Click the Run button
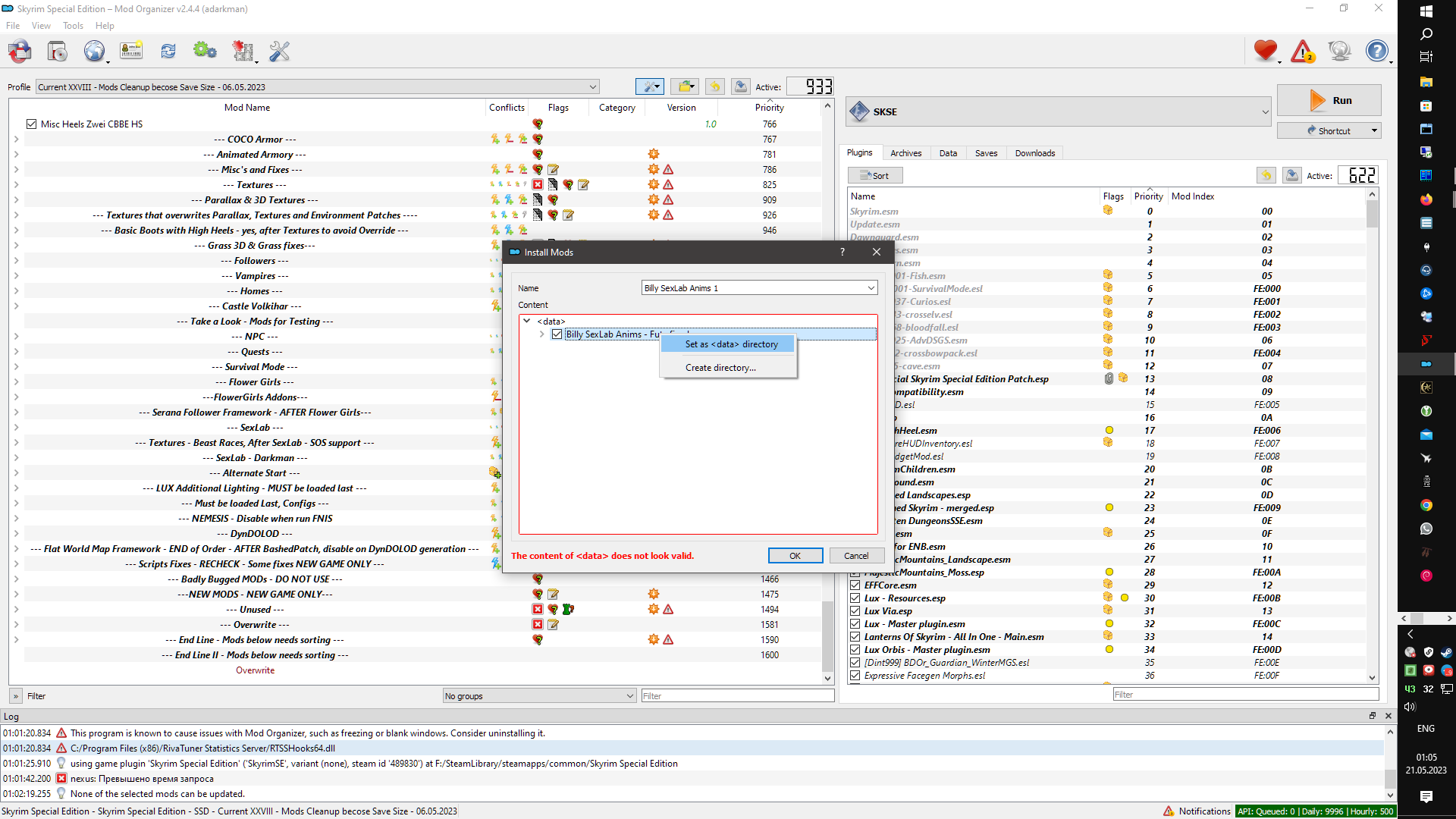The width and height of the screenshot is (1456, 819). (1329, 100)
